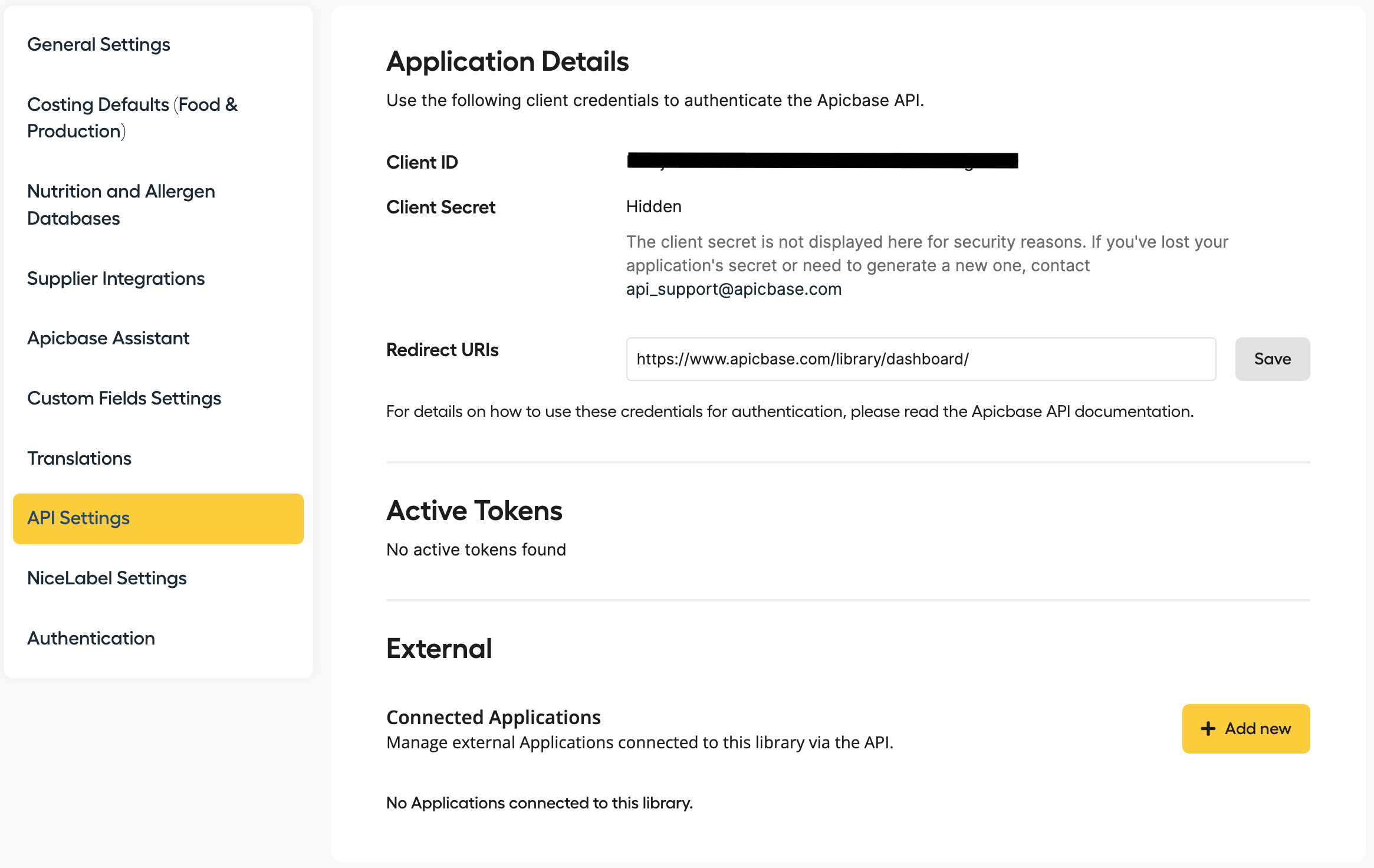1374x868 pixels.
Task: Open Authentication settings
Action: 91,638
